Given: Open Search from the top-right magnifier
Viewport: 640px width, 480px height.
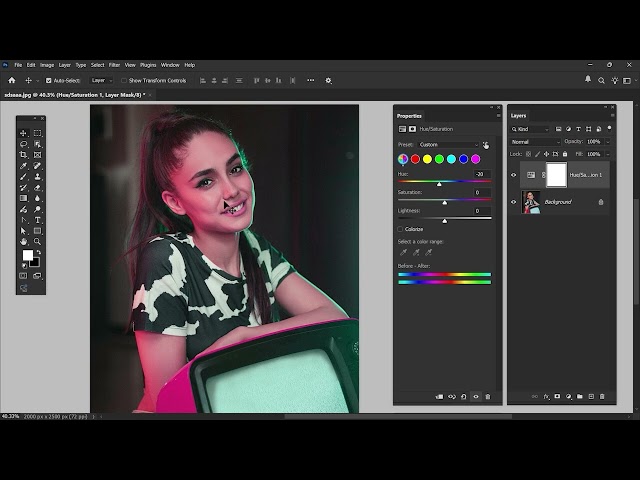Looking at the screenshot, I should pyautogui.click(x=601, y=81).
